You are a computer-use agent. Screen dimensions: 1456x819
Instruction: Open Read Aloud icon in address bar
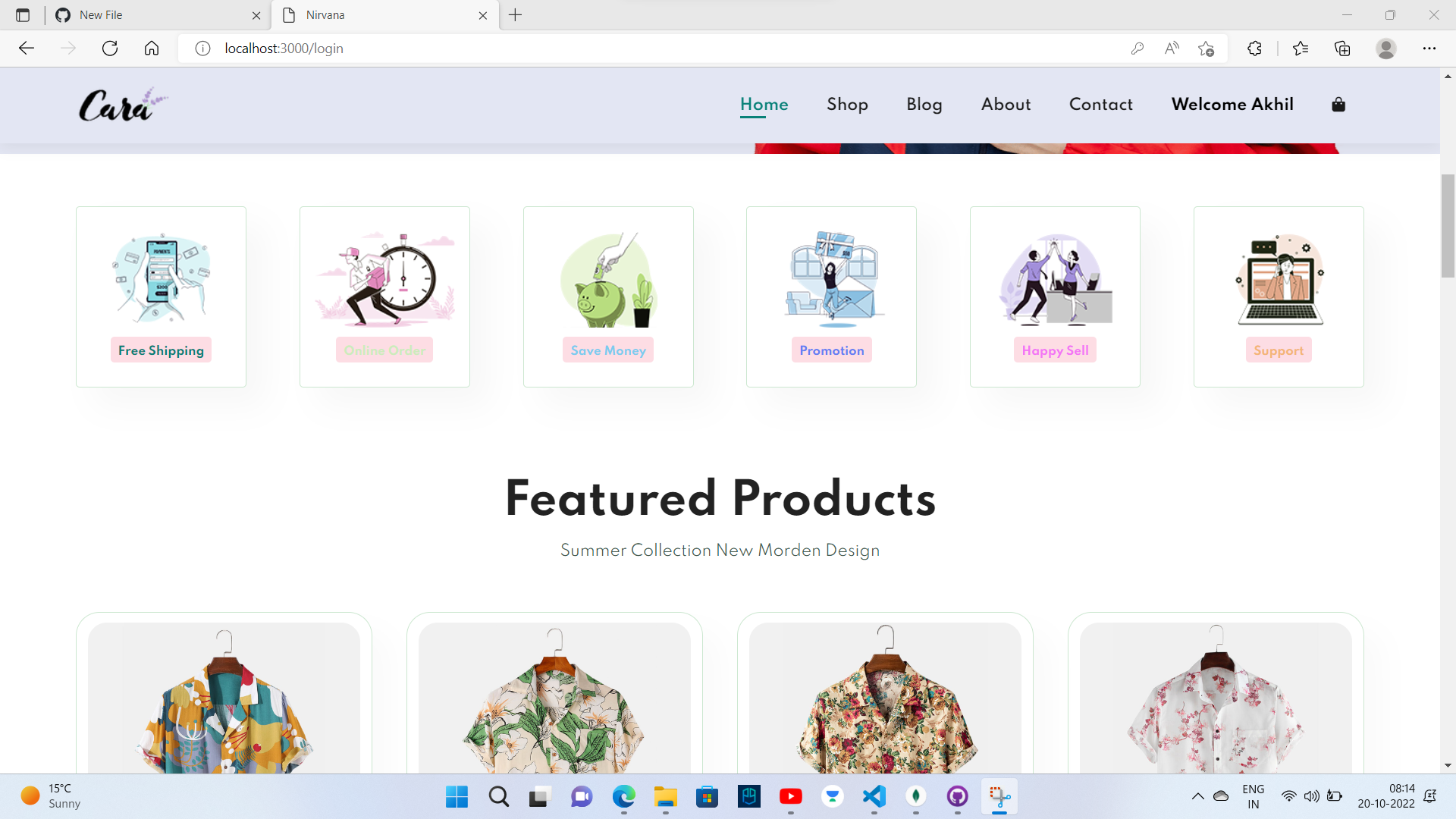point(1172,49)
